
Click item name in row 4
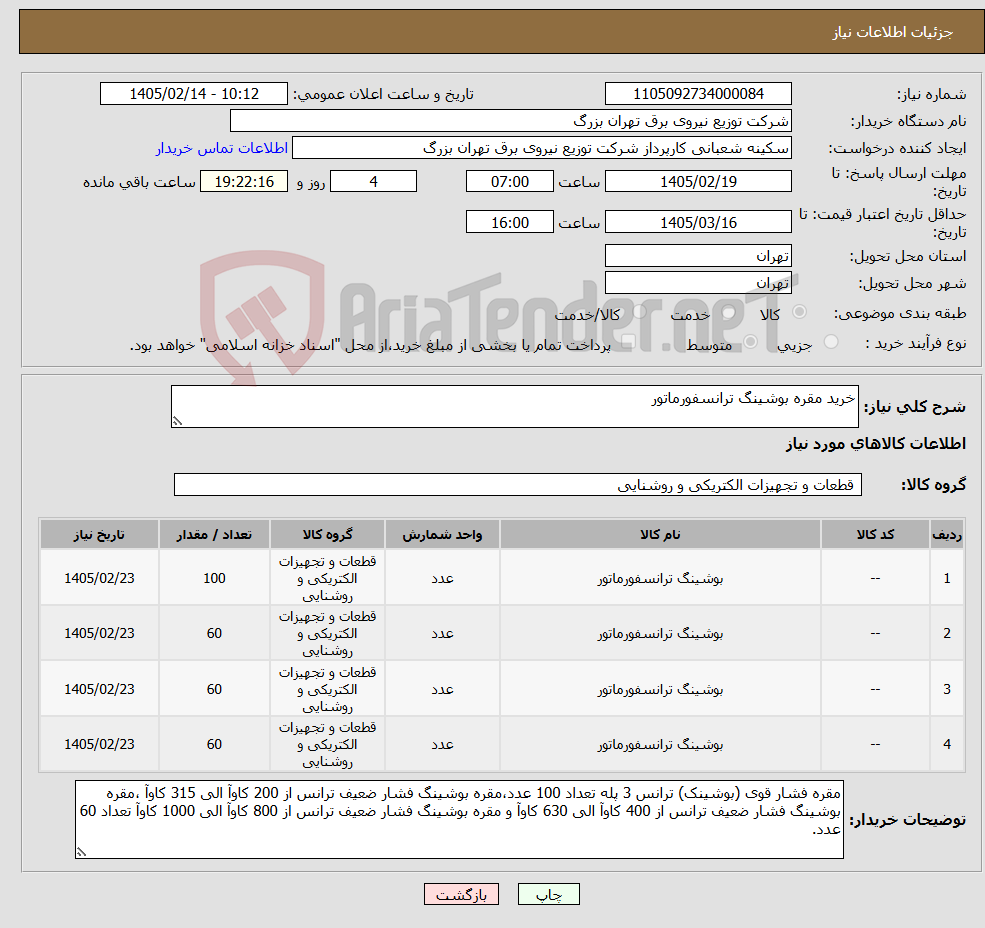pos(660,744)
